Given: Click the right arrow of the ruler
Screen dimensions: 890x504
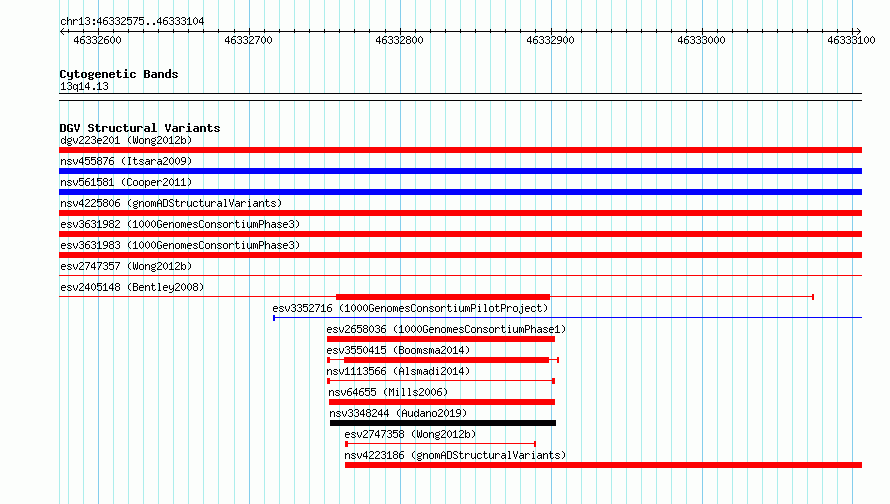Looking at the screenshot, I should [x=858, y=31].
